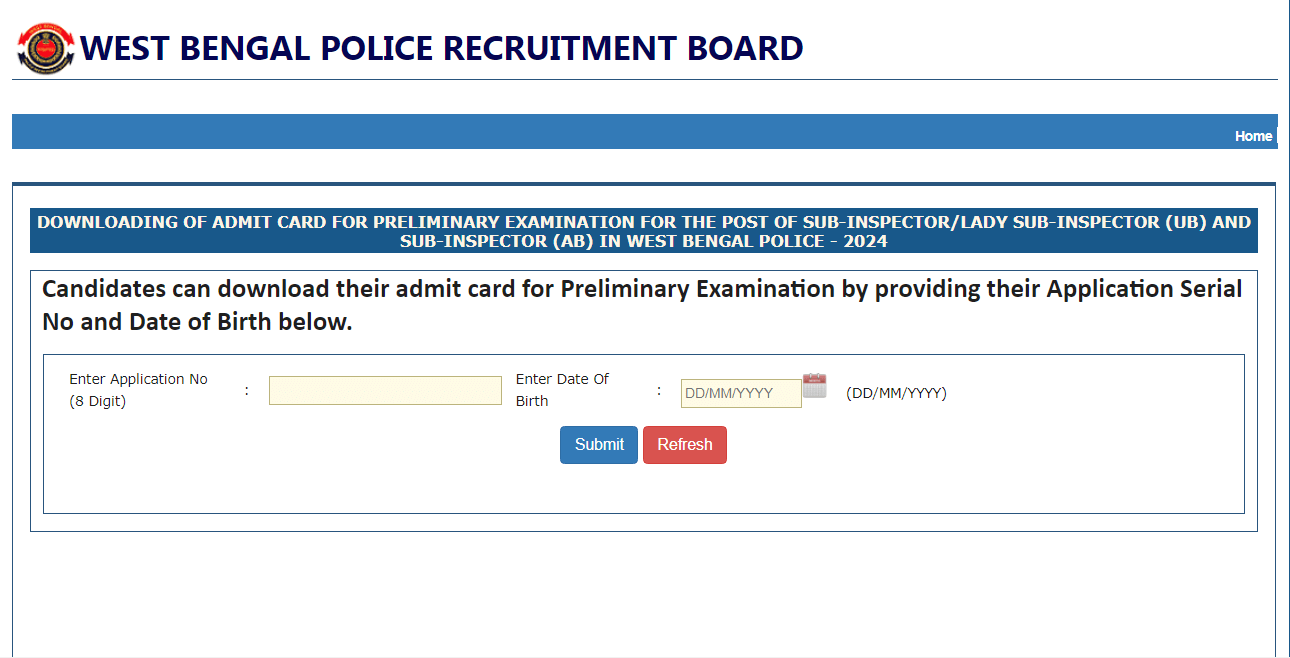Focus the Date of Birth input field
Image resolution: width=1290 pixels, height=658 pixels.
pyautogui.click(x=740, y=393)
